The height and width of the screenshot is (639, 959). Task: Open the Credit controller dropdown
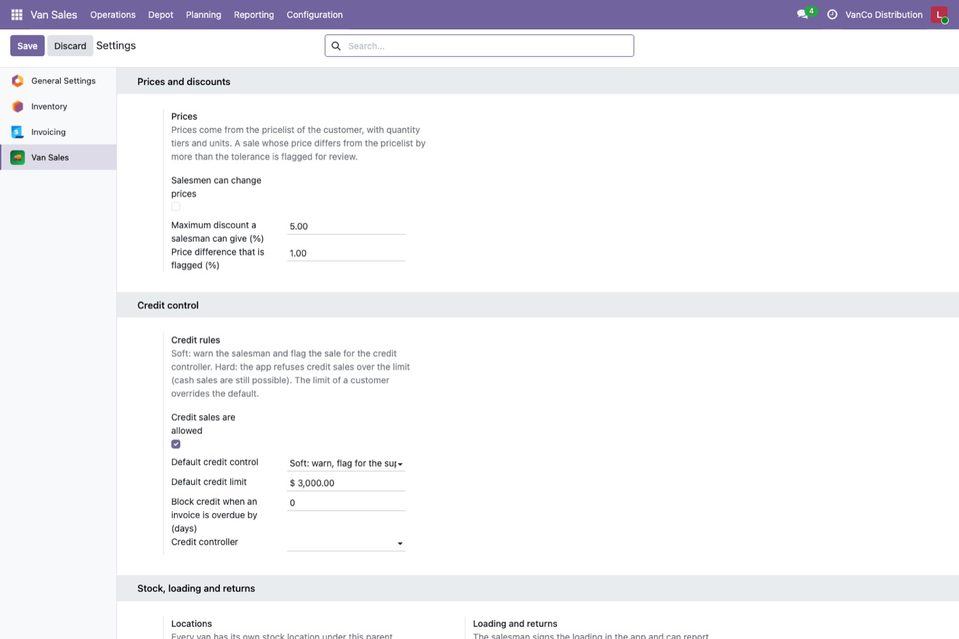point(346,543)
